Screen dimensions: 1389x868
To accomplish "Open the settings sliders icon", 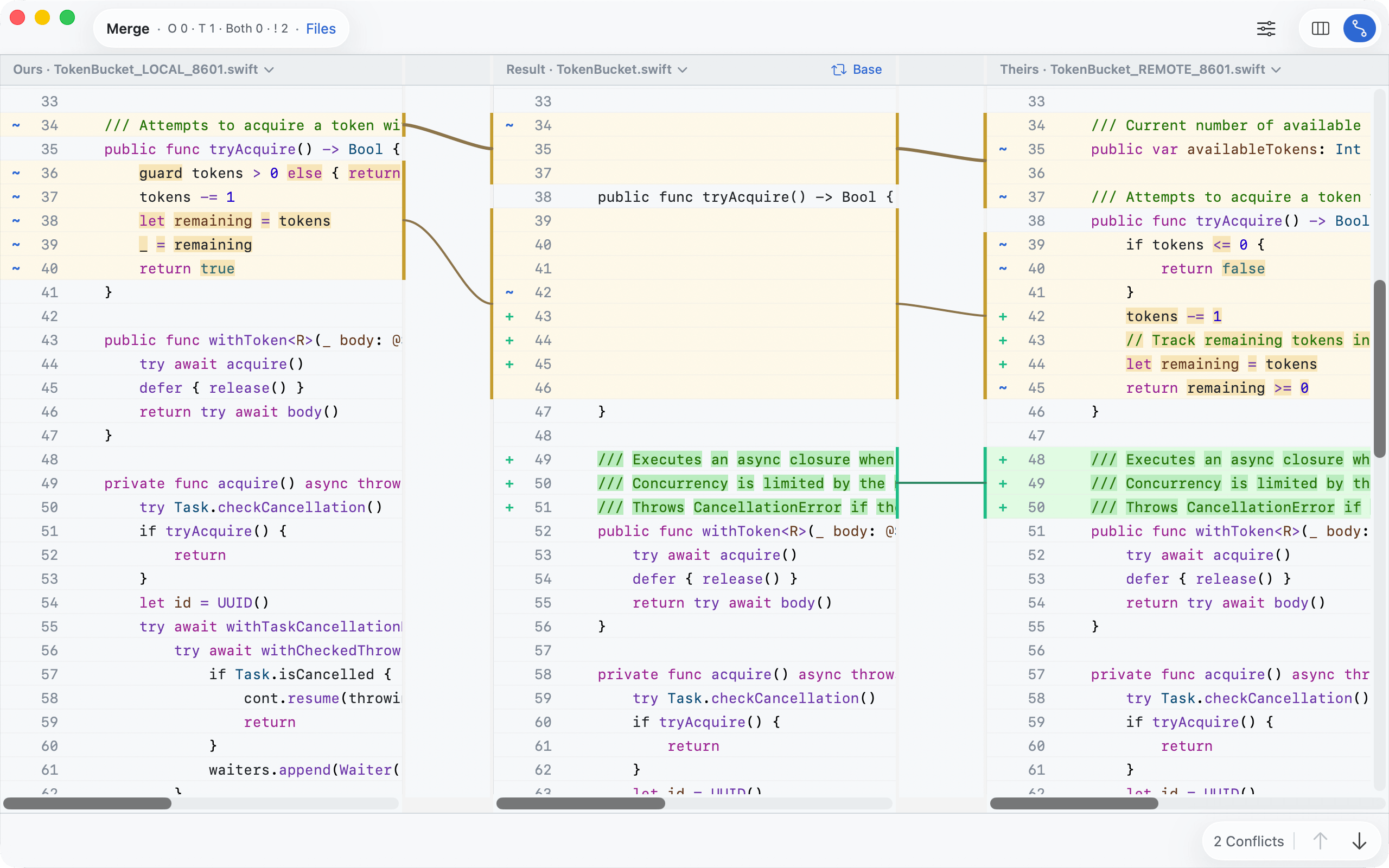I will [x=1266, y=29].
